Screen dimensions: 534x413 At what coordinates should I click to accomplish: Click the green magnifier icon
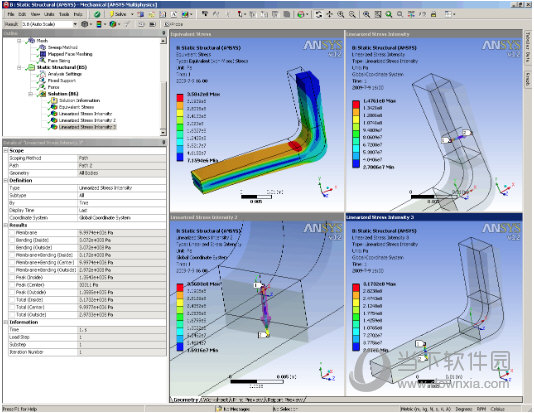coord(389,14)
